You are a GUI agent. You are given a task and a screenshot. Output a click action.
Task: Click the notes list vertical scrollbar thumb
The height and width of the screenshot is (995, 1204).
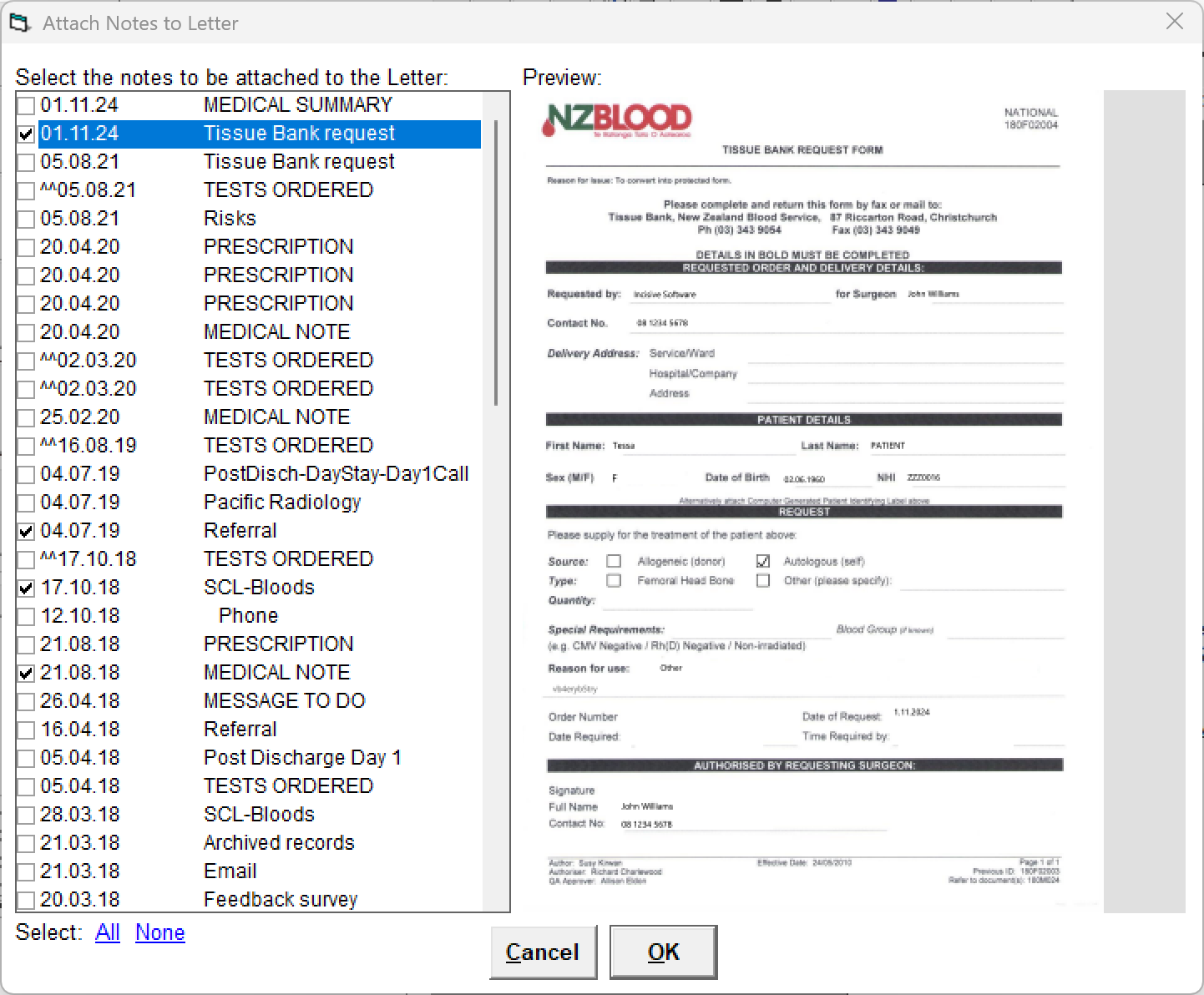[496, 263]
